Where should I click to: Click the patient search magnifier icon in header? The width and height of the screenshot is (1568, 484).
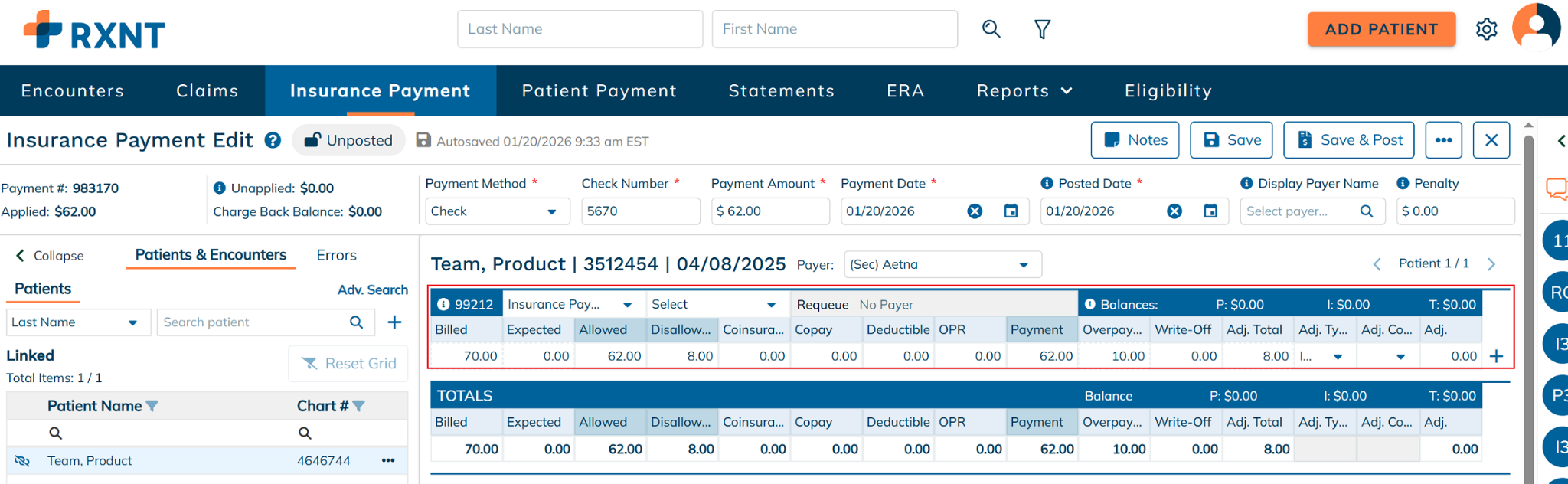click(x=991, y=29)
